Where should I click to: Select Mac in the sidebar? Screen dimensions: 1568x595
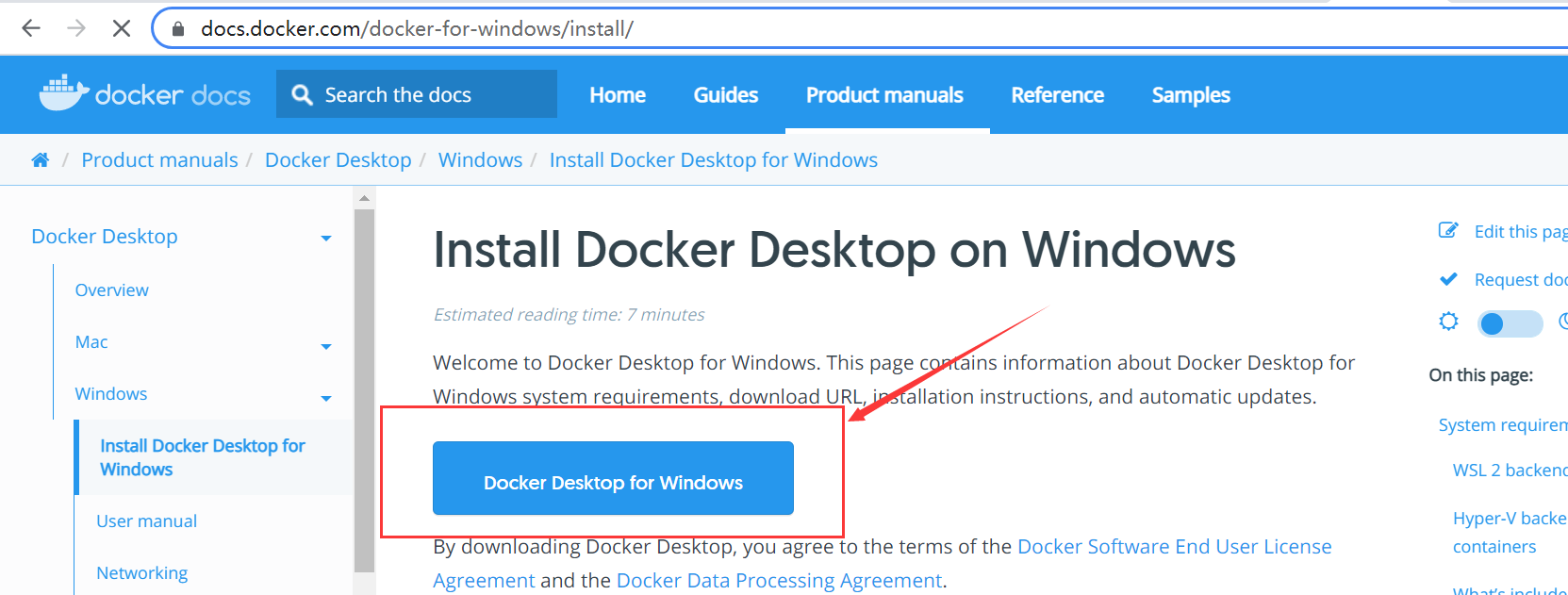tap(91, 342)
